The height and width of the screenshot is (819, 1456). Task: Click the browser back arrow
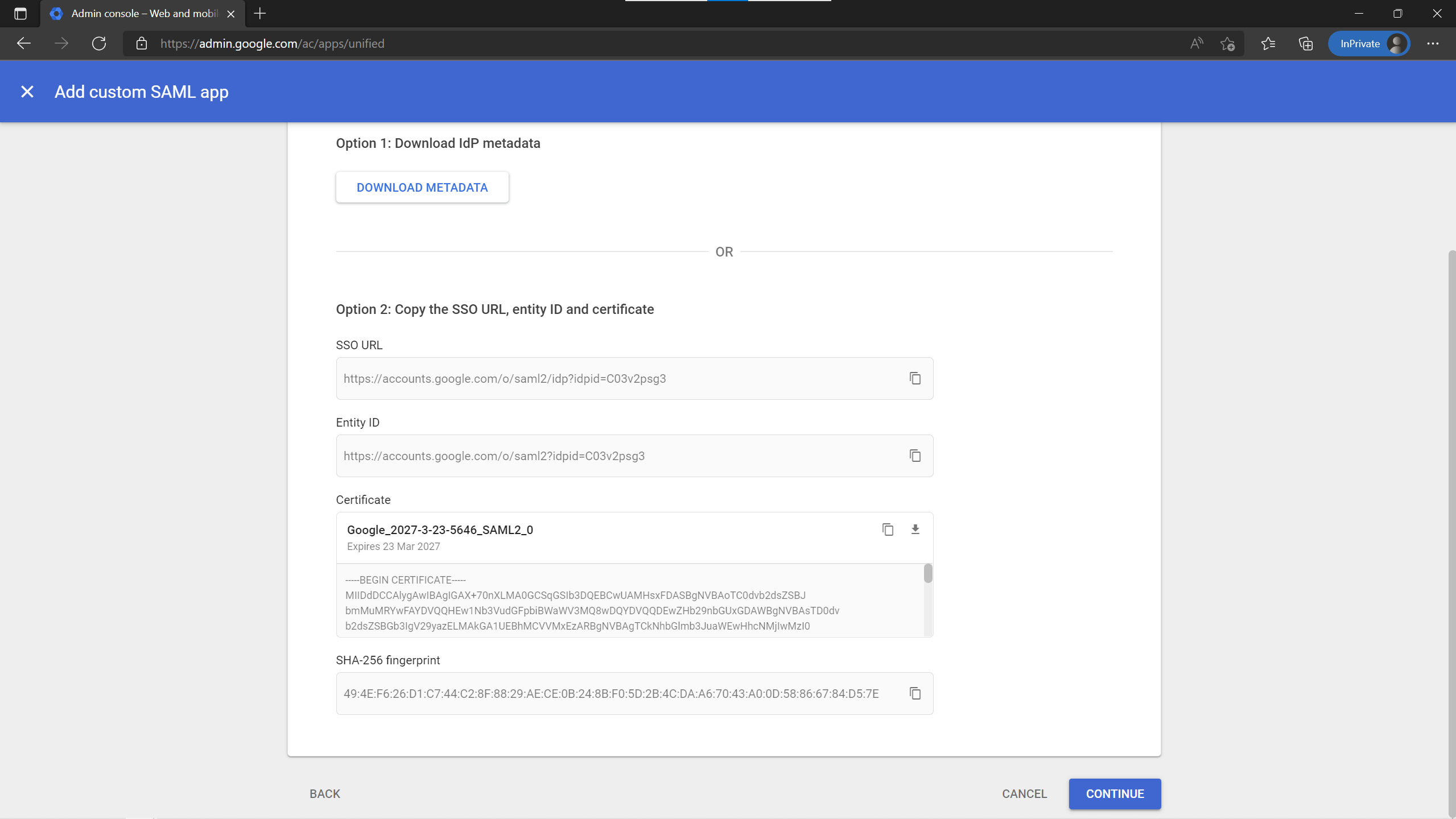point(24,43)
